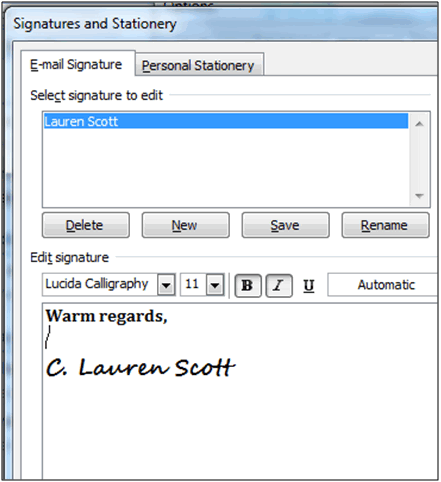
Task: Toggle the Italic formatting button
Action: pyautogui.click(x=279, y=285)
